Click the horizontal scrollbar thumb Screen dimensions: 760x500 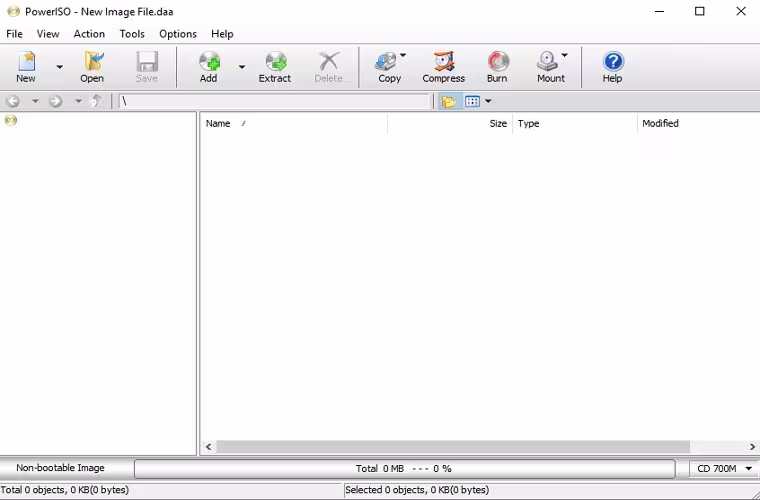(453, 447)
